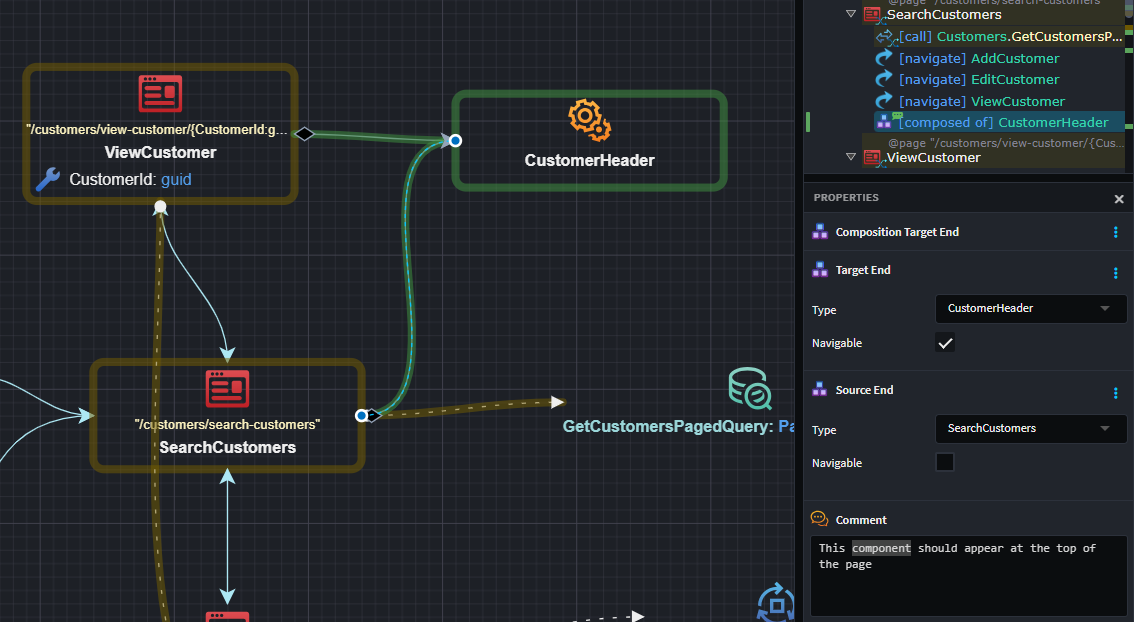Click the call arrows icon for GetCustomersP...
Screen dimensions: 1134x622
pos(884,36)
